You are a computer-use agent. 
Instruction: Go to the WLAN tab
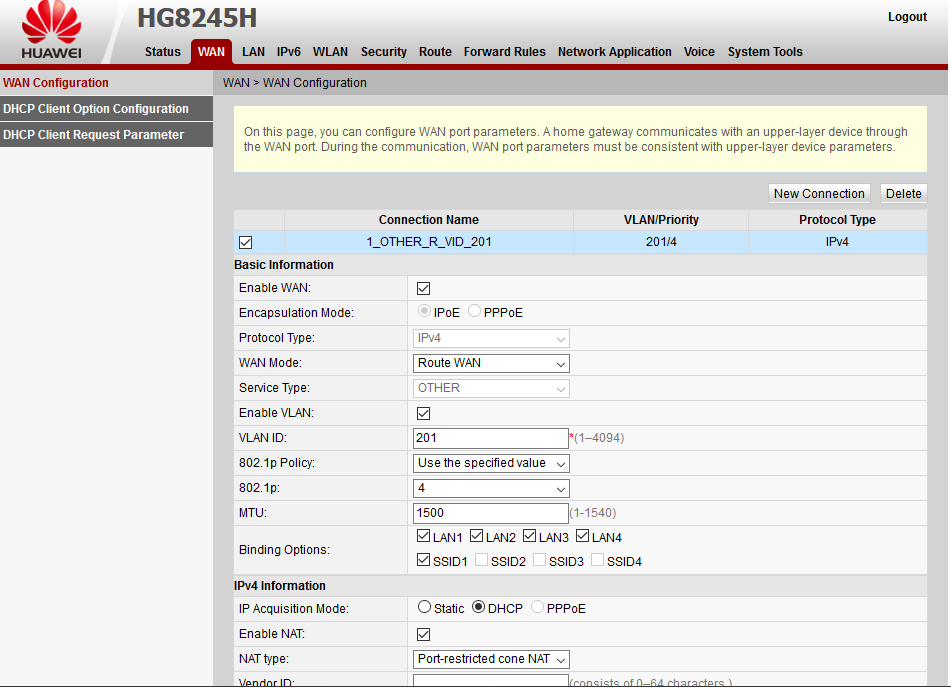point(331,52)
